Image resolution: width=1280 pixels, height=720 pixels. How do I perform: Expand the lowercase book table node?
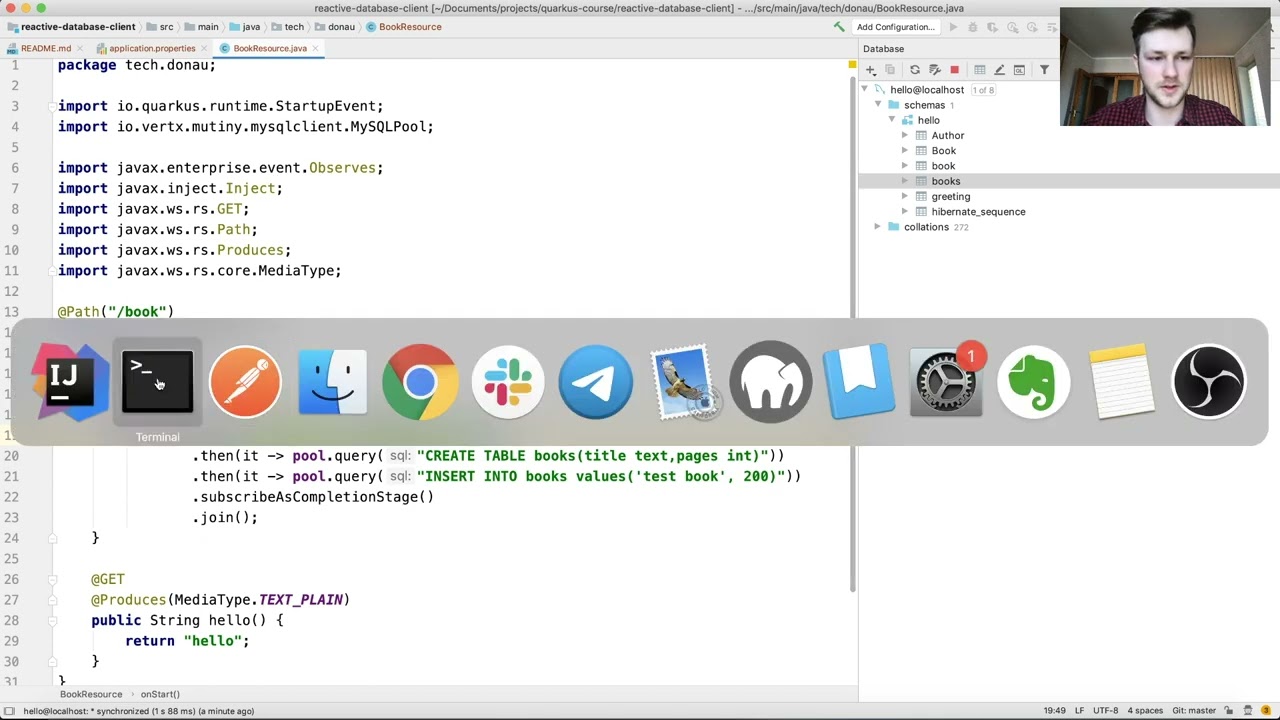click(905, 166)
